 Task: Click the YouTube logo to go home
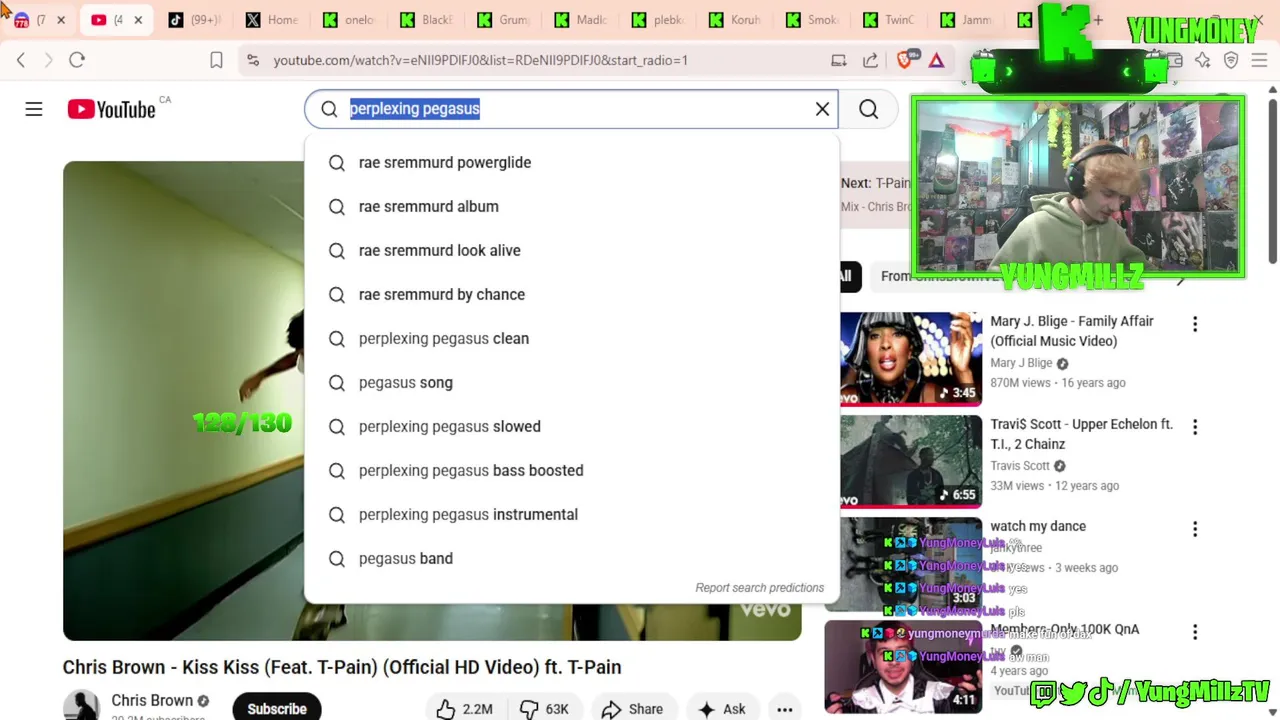point(112,109)
